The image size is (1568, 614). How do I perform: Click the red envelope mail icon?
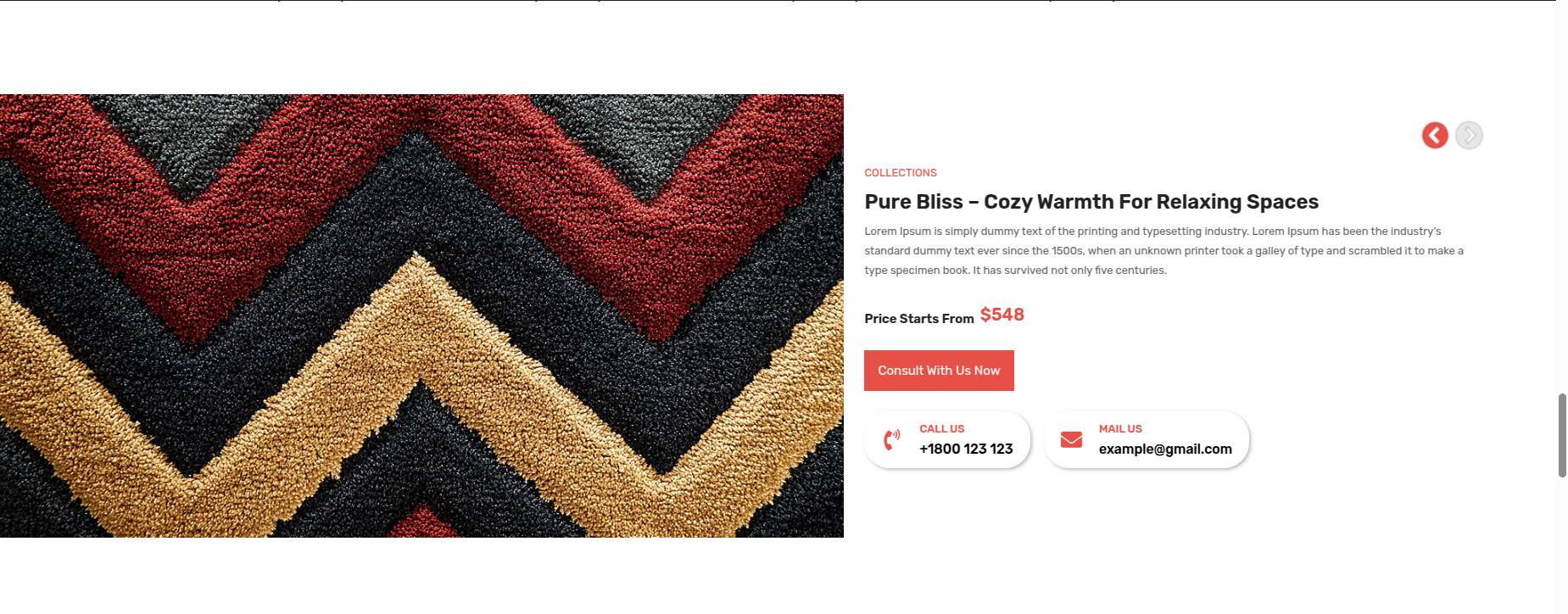click(1071, 439)
